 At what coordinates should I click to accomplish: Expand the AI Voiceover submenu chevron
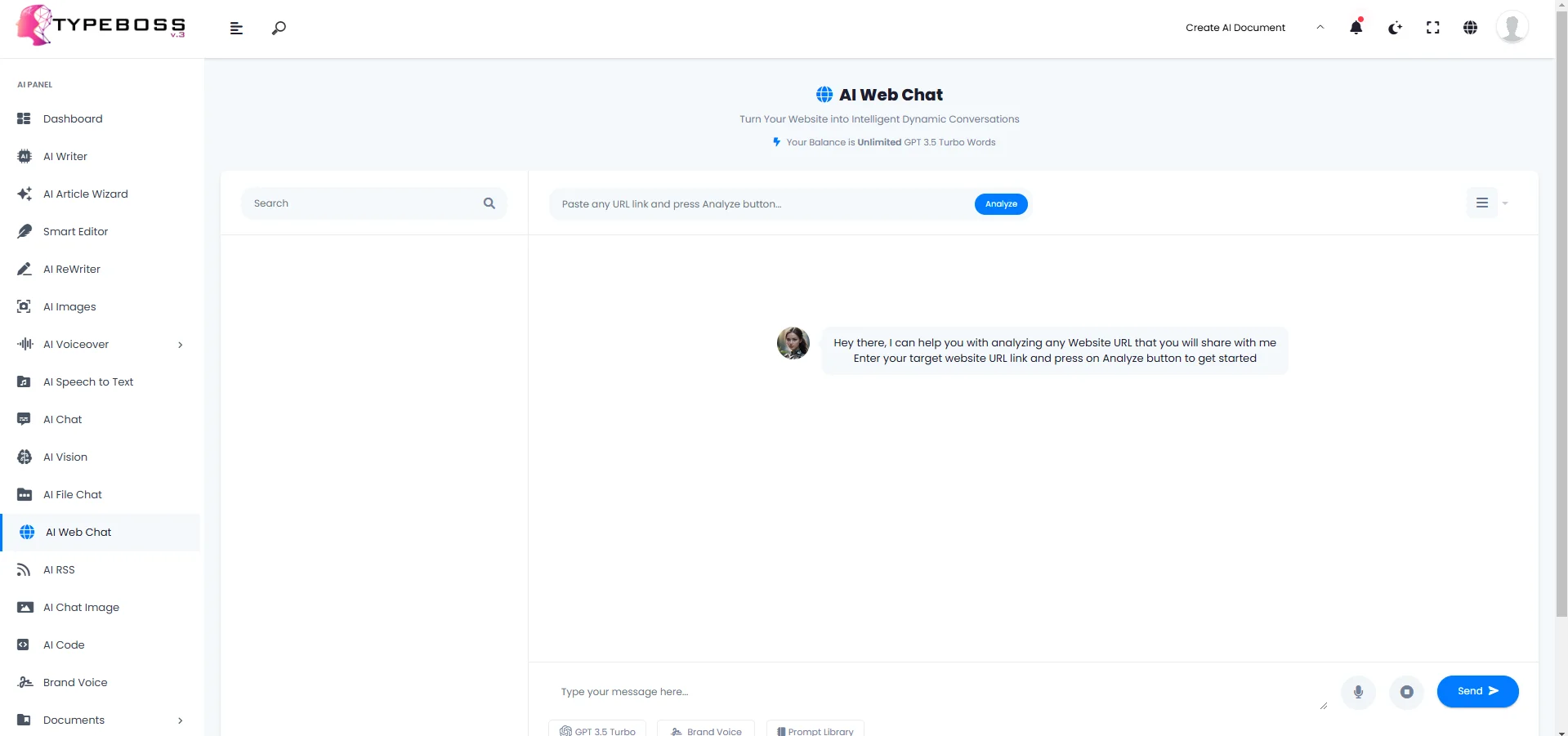click(x=180, y=345)
